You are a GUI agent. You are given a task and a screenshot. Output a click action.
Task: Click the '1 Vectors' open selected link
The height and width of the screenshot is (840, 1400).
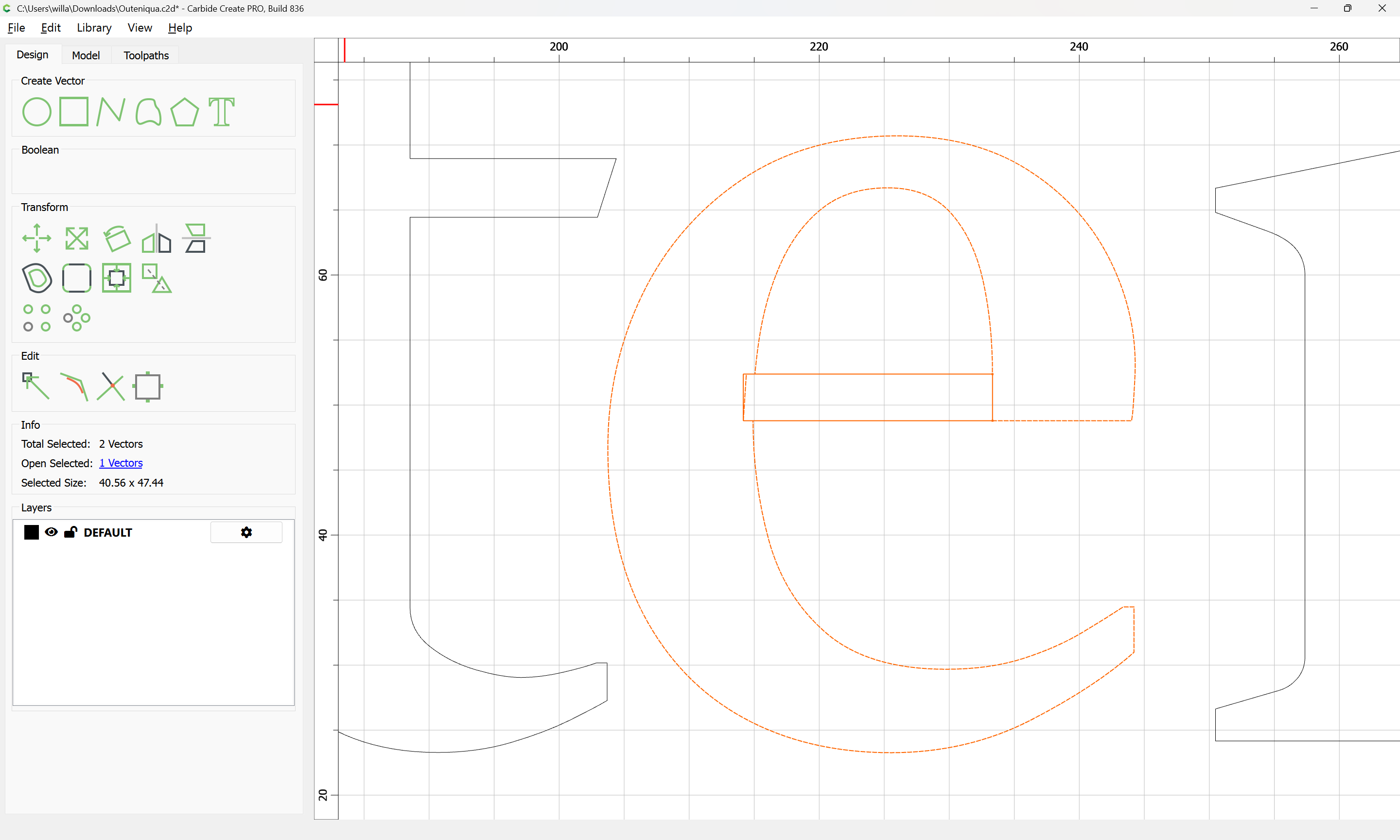click(x=121, y=463)
